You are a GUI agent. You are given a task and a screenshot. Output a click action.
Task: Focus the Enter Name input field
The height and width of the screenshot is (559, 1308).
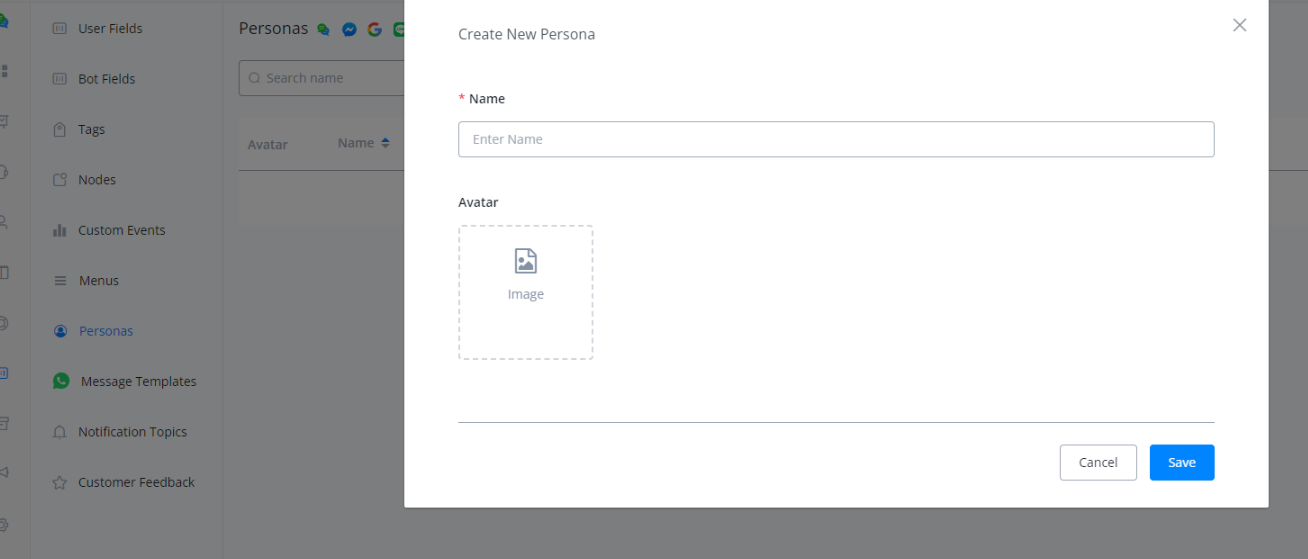coord(836,140)
